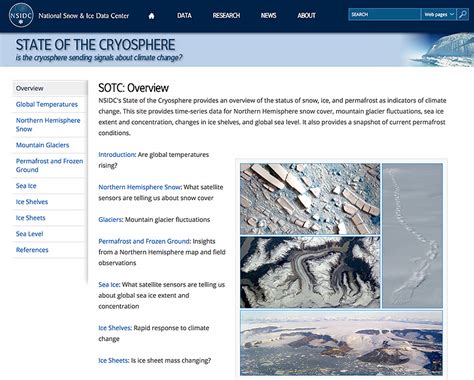This screenshot has width=474, height=380.
Task: Follow the Northern Hemisphere Snow body link
Action: [139, 187]
